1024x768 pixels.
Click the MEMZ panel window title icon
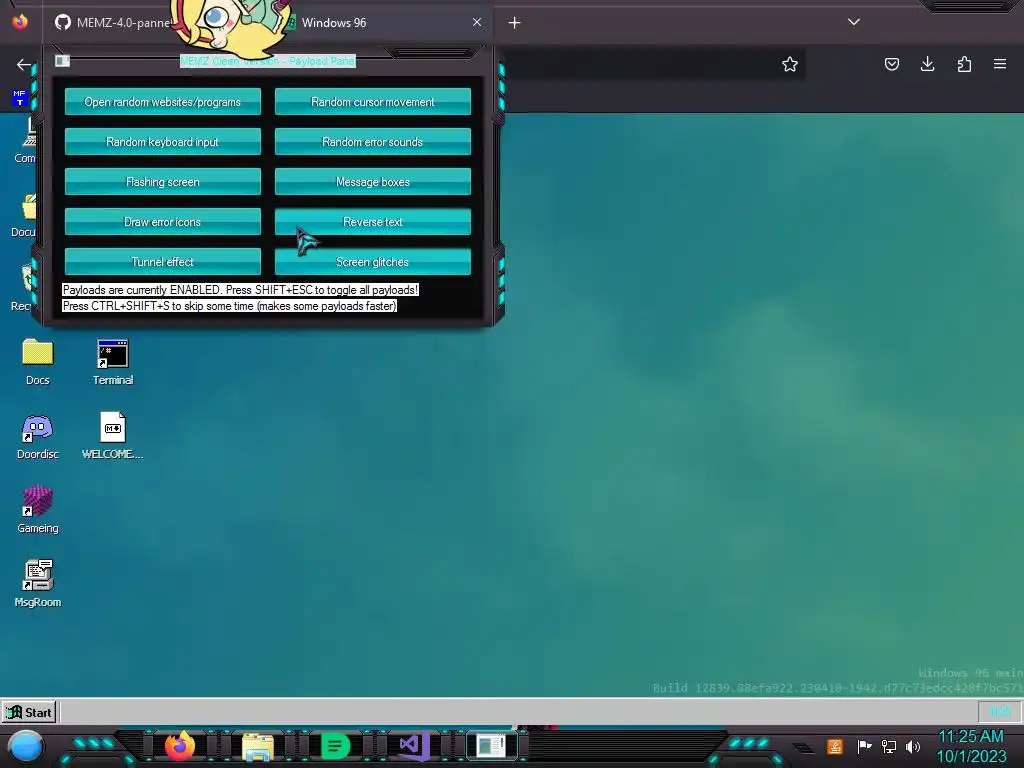[62, 61]
